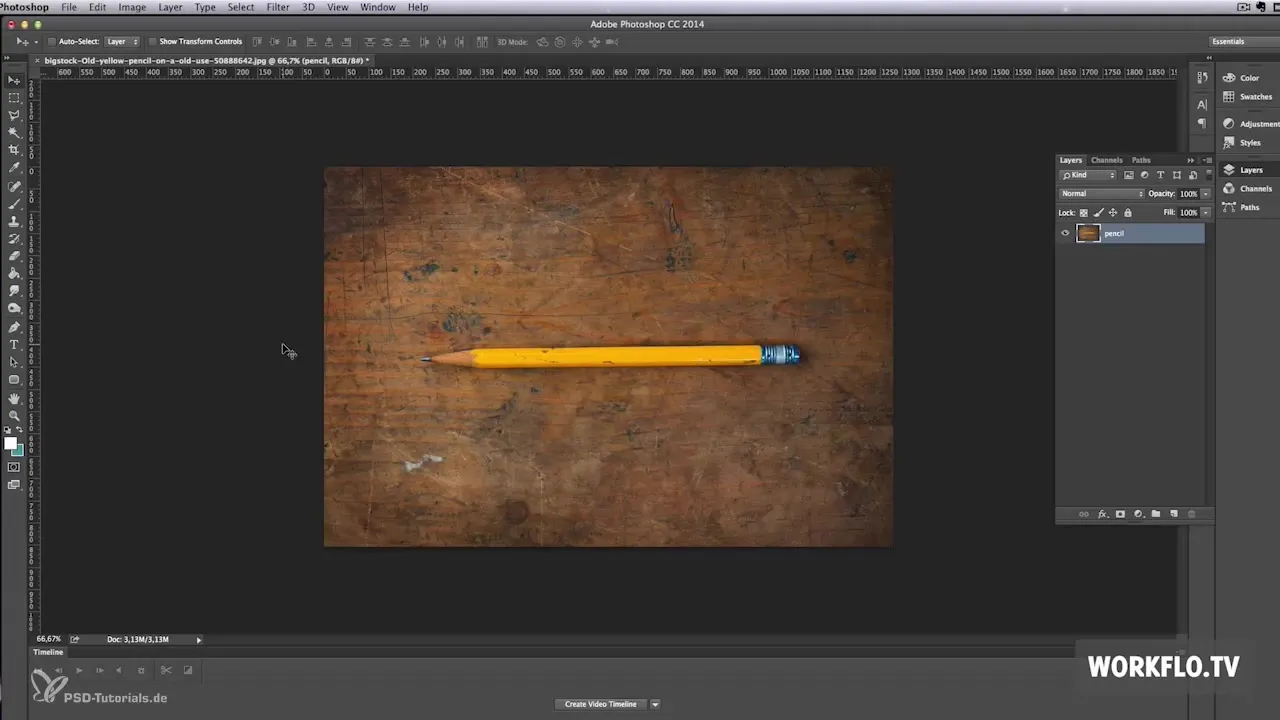Select the Crop tool in the toolbar

14,150
